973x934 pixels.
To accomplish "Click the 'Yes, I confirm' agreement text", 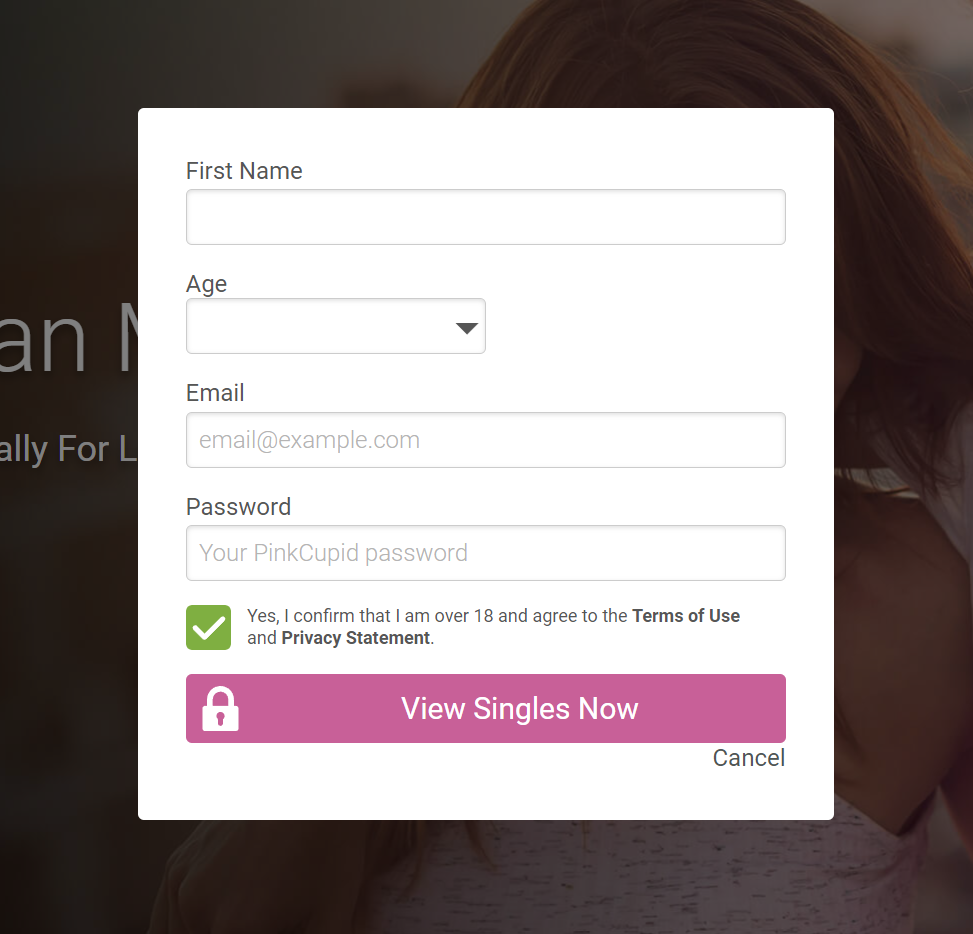I will click(493, 627).
